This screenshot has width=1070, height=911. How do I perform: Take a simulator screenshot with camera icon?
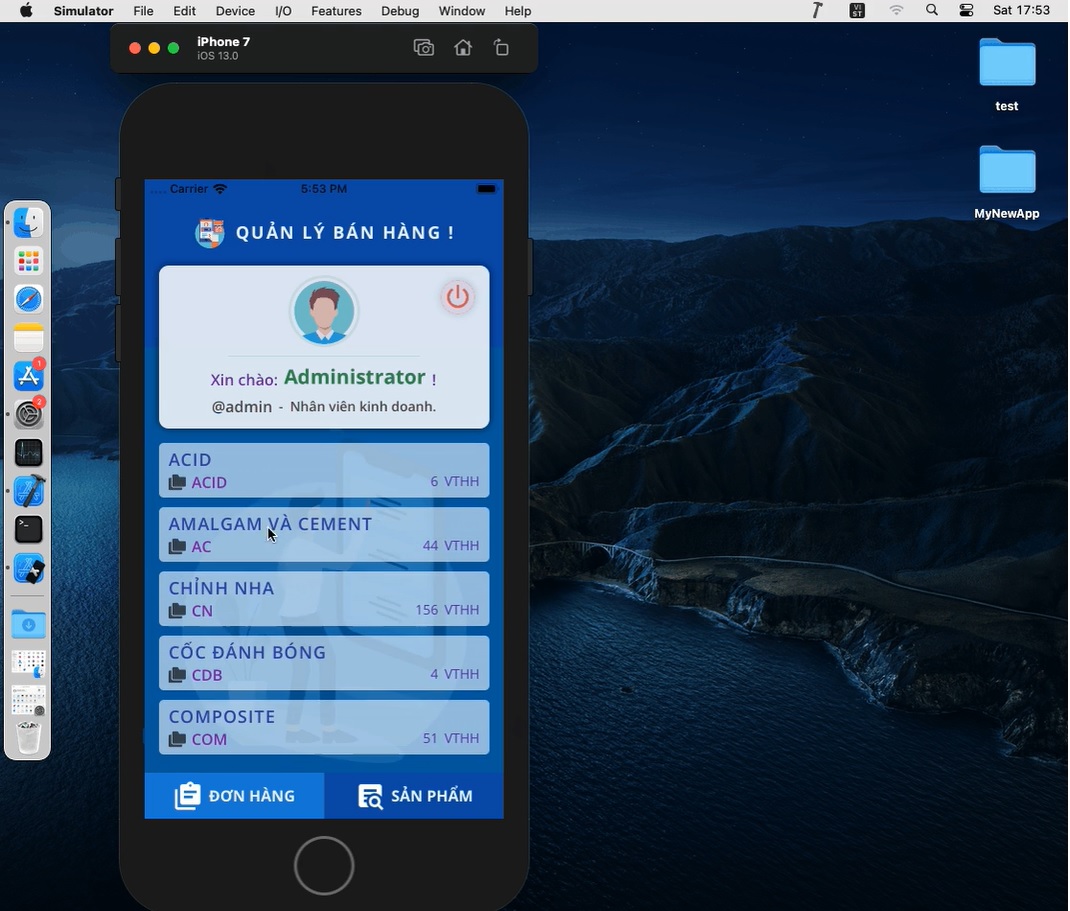[424, 48]
